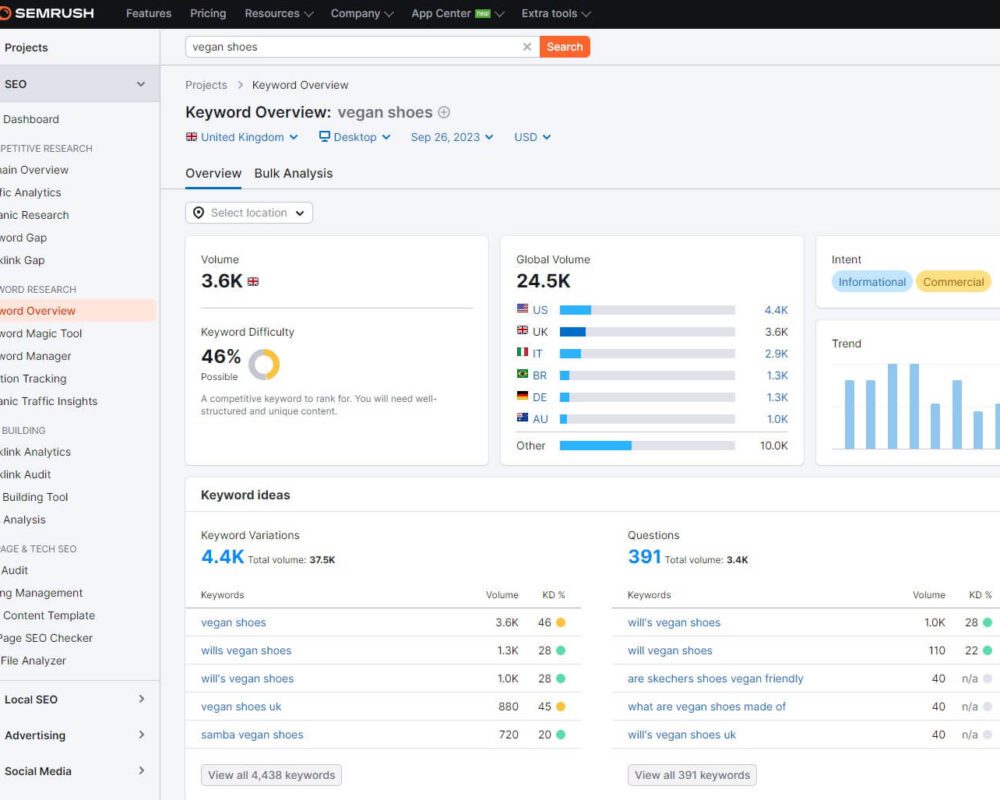Image resolution: width=1000 pixels, height=800 pixels.
Task: Open the Desktop device dropdown
Action: click(355, 137)
